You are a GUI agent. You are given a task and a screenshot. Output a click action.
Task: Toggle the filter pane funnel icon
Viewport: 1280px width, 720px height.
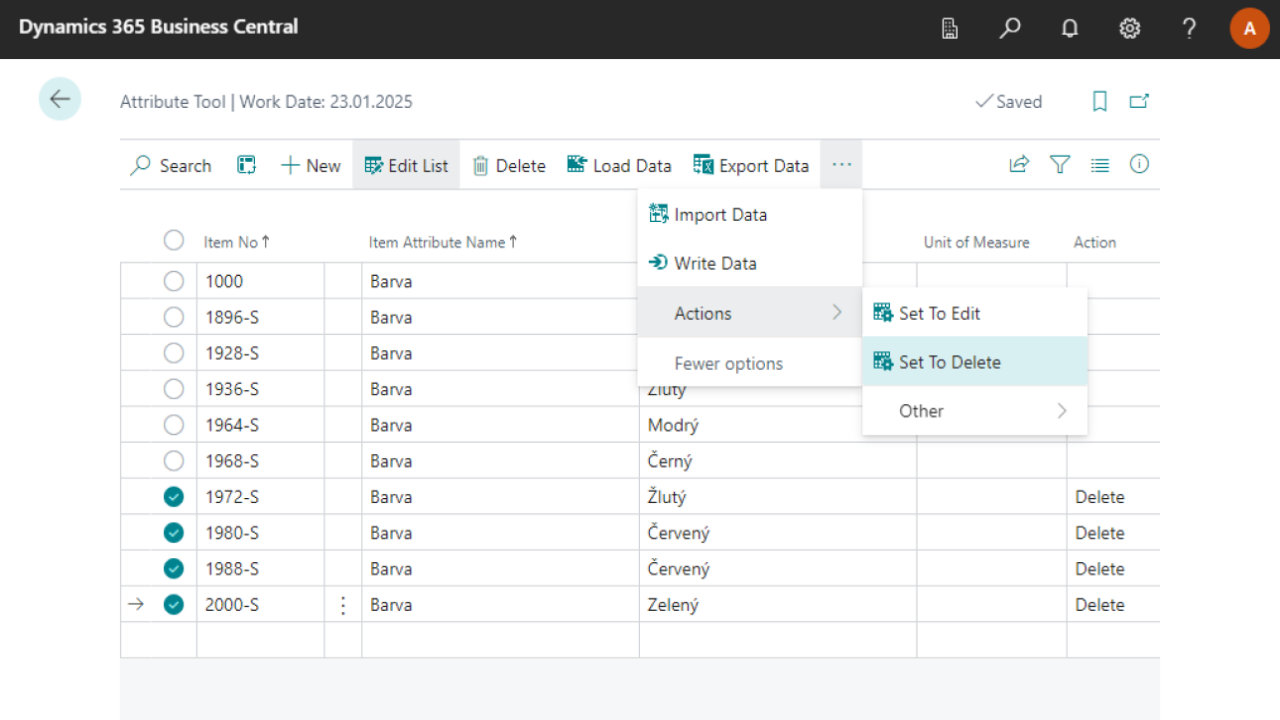click(x=1060, y=165)
